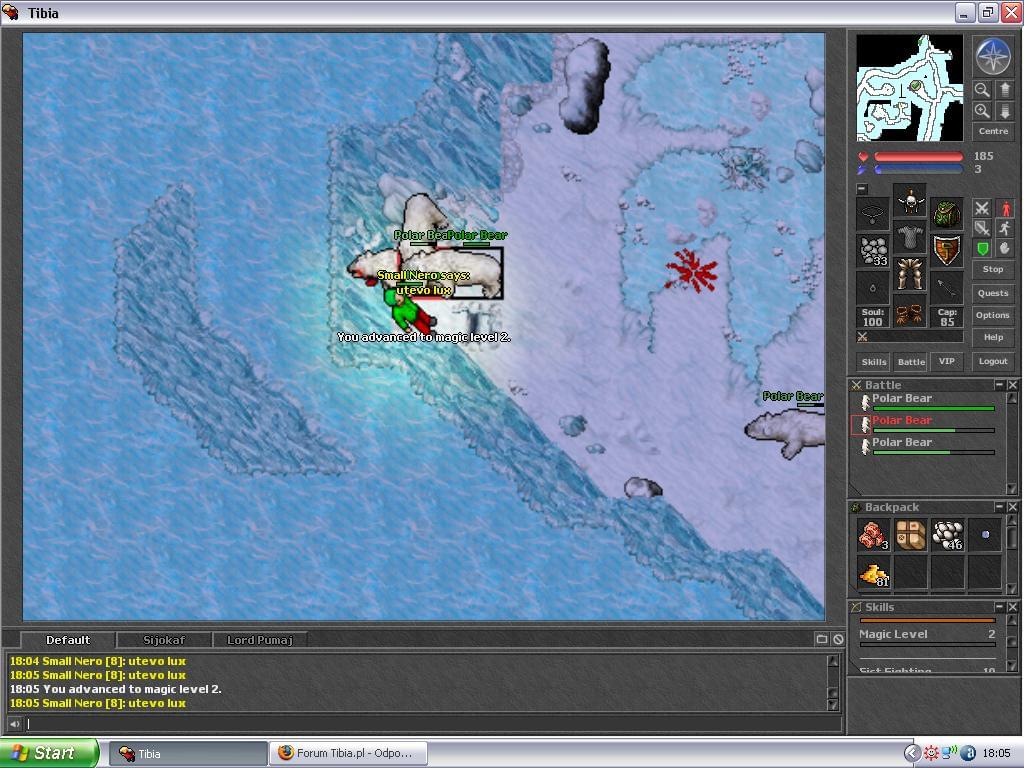Move minimap one floor up
The image size is (1024, 768).
point(1004,89)
